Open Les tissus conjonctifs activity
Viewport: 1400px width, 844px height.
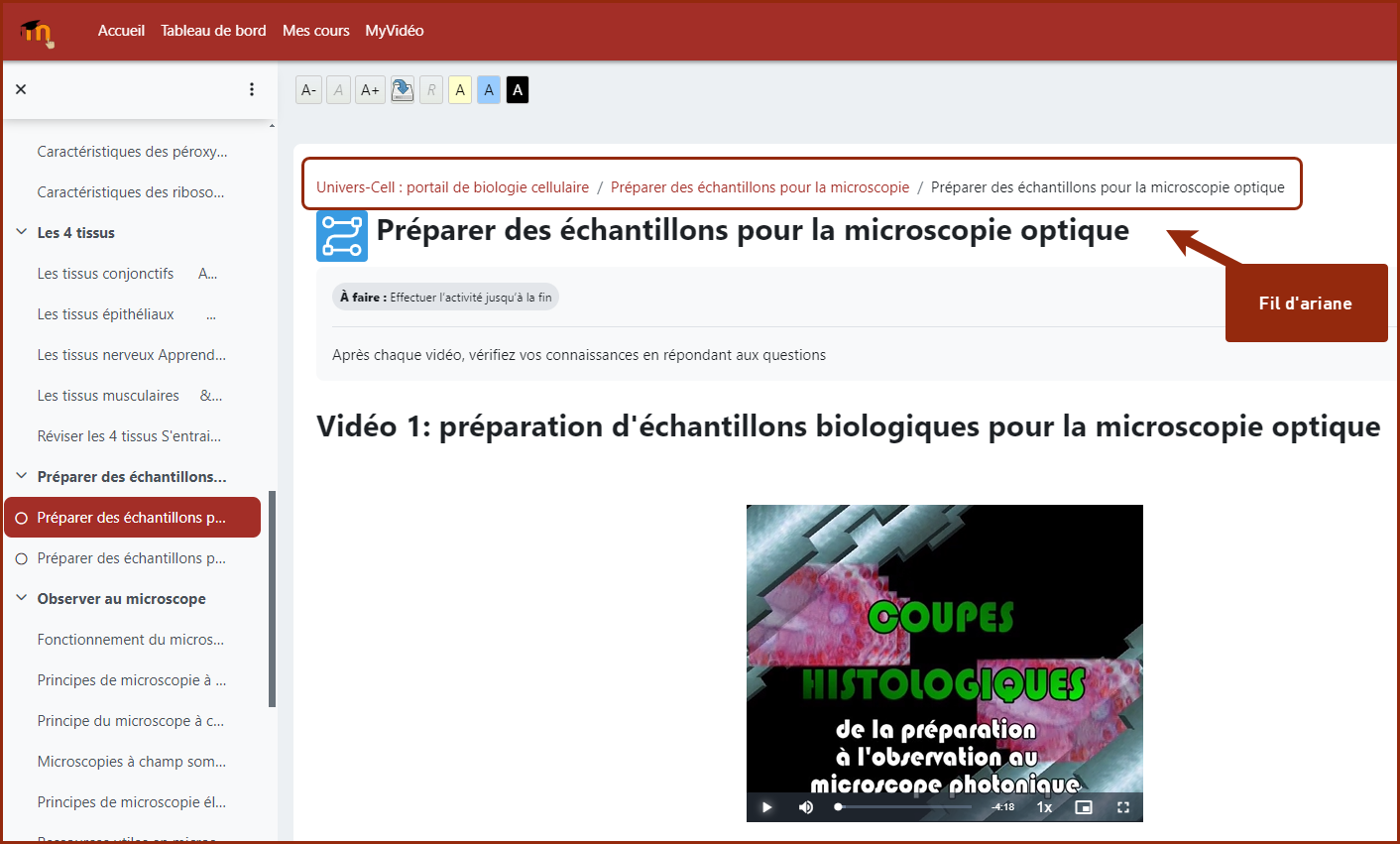click(x=127, y=273)
